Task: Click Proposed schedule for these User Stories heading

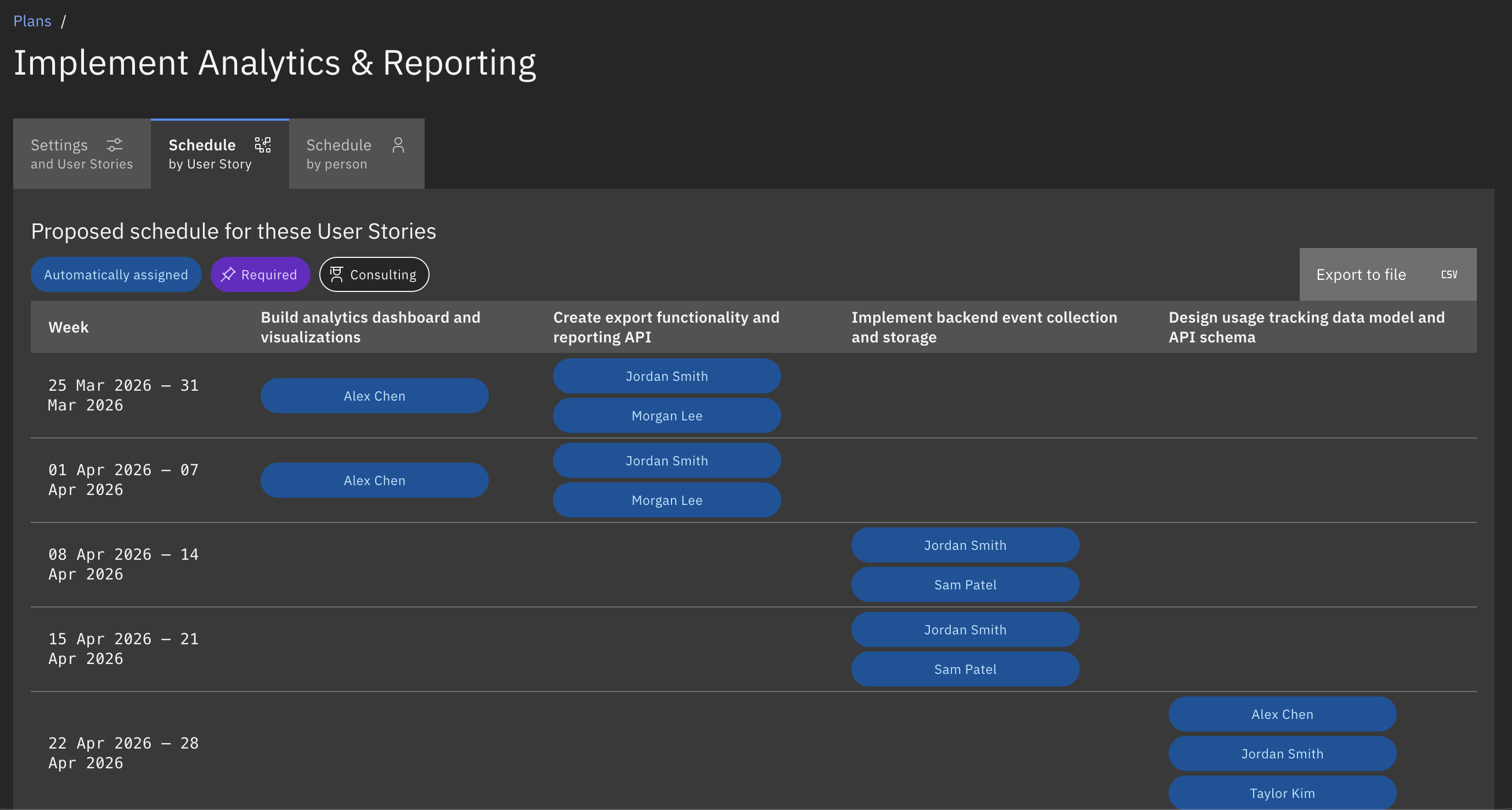Action: click(x=234, y=231)
